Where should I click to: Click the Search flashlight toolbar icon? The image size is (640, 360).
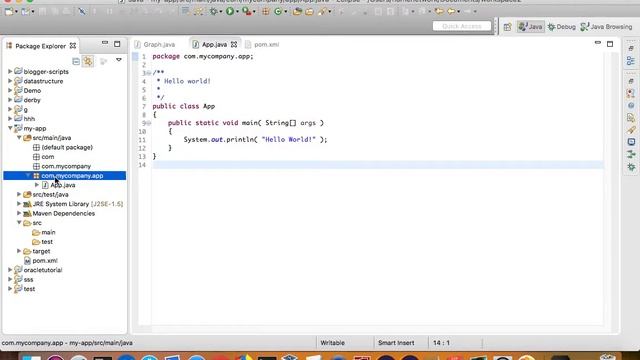(x=322, y=11)
